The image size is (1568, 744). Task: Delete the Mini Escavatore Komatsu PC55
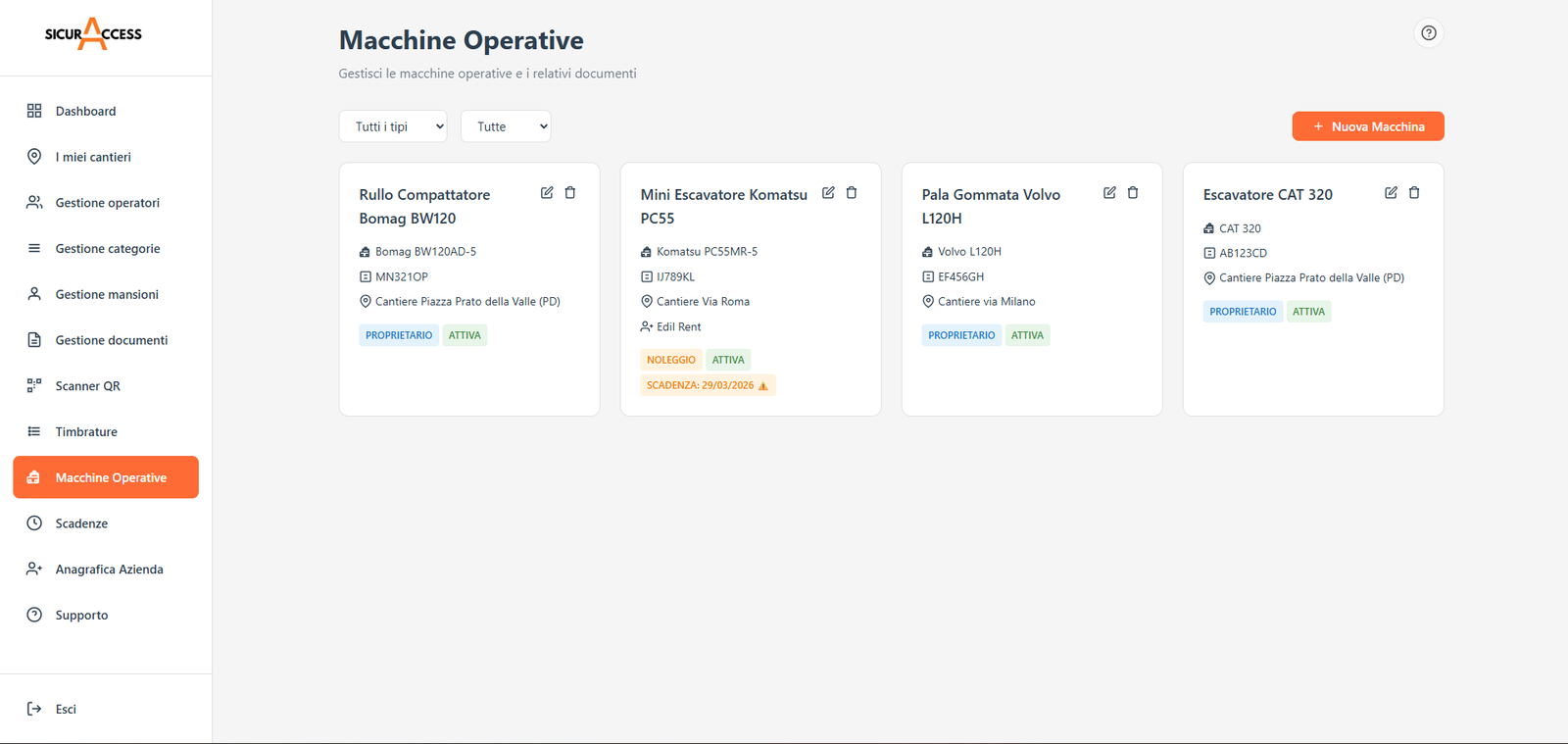(852, 193)
